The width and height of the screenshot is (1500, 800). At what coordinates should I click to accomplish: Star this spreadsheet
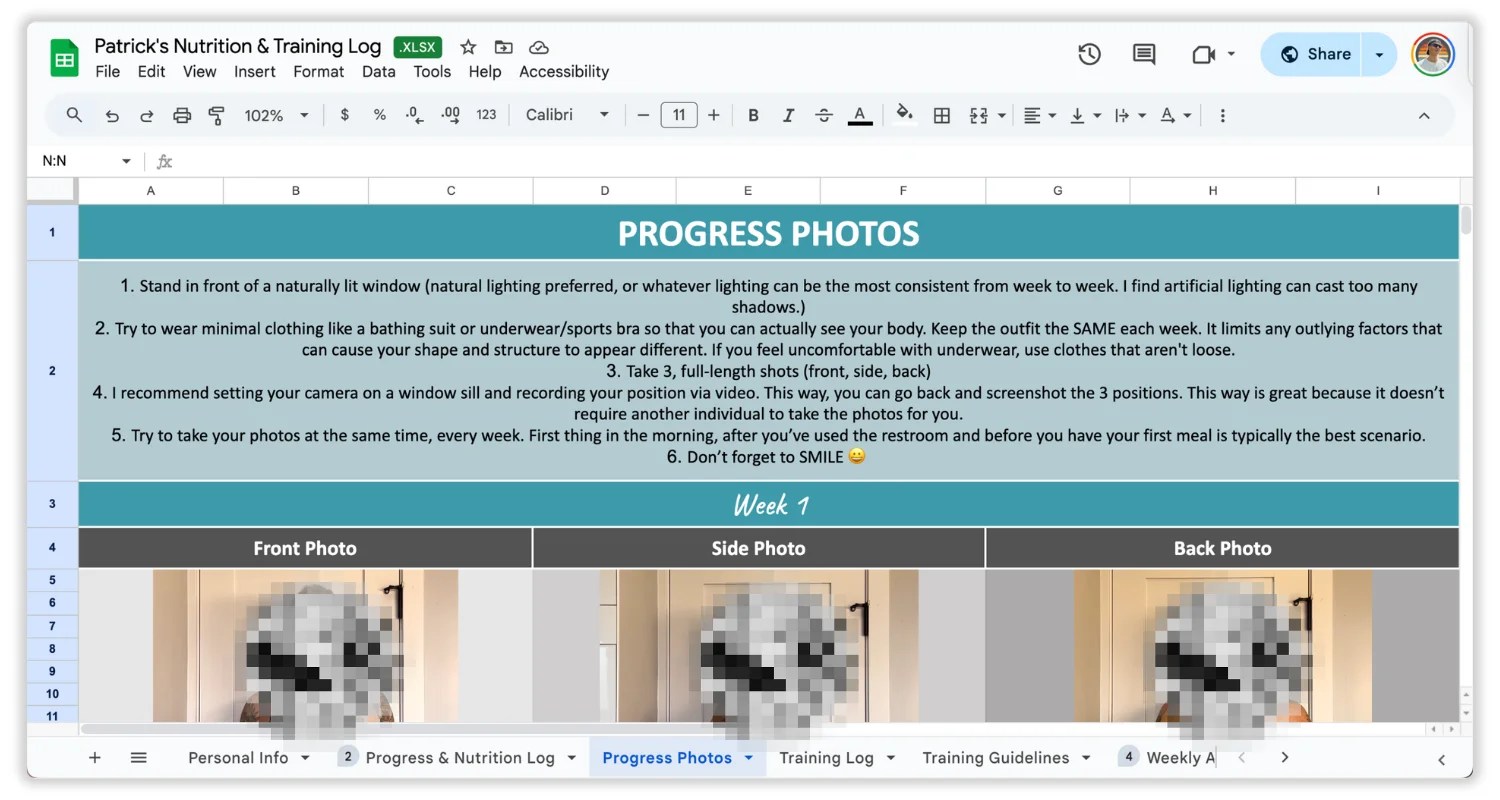[x=468, y=47]
